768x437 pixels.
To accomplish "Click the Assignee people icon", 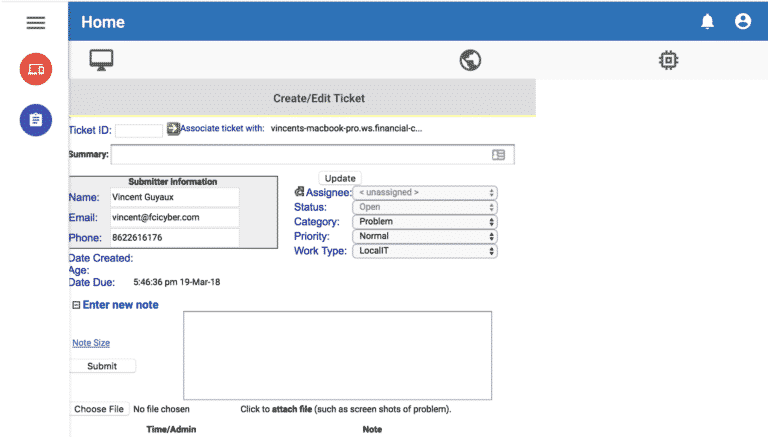I will [299, 192].
